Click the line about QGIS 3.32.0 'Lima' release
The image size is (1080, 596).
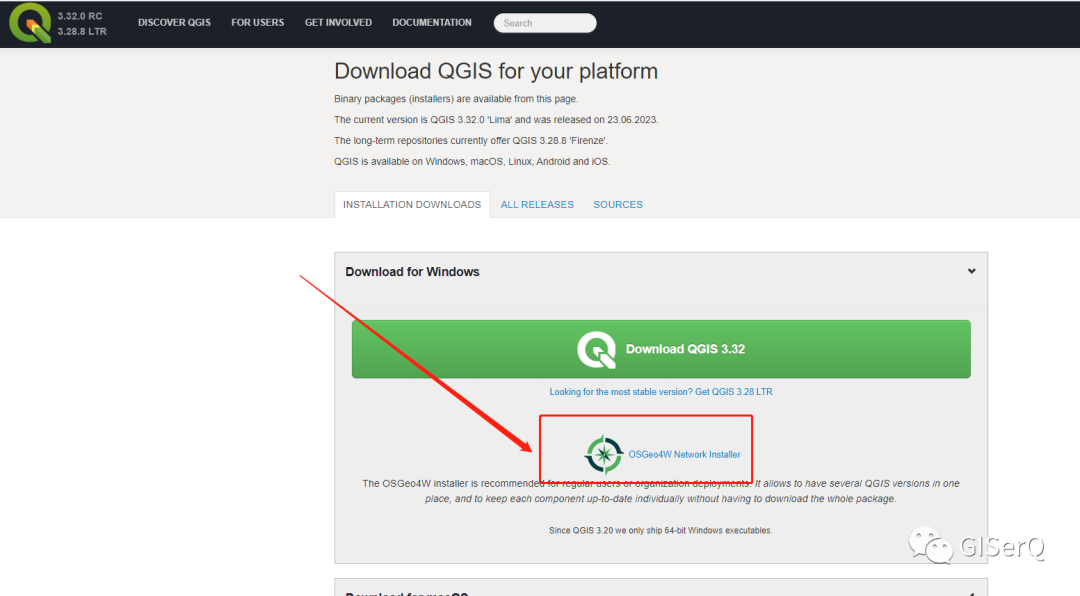click(x=496, y=120)
